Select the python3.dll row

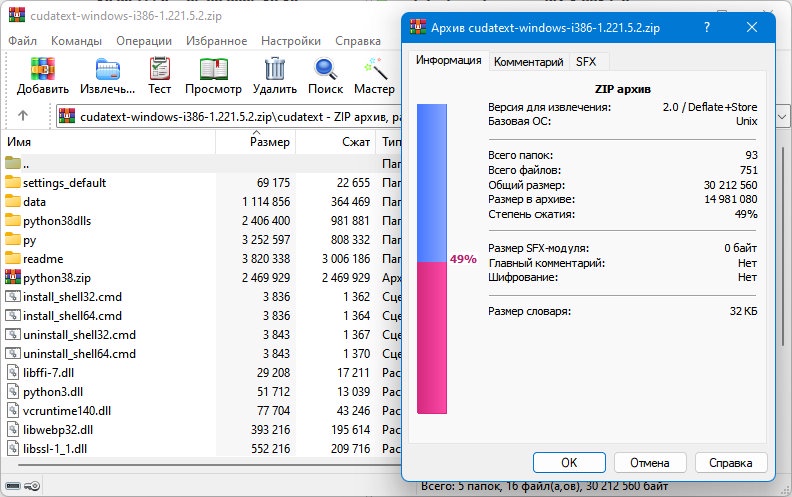pos(202,391)
